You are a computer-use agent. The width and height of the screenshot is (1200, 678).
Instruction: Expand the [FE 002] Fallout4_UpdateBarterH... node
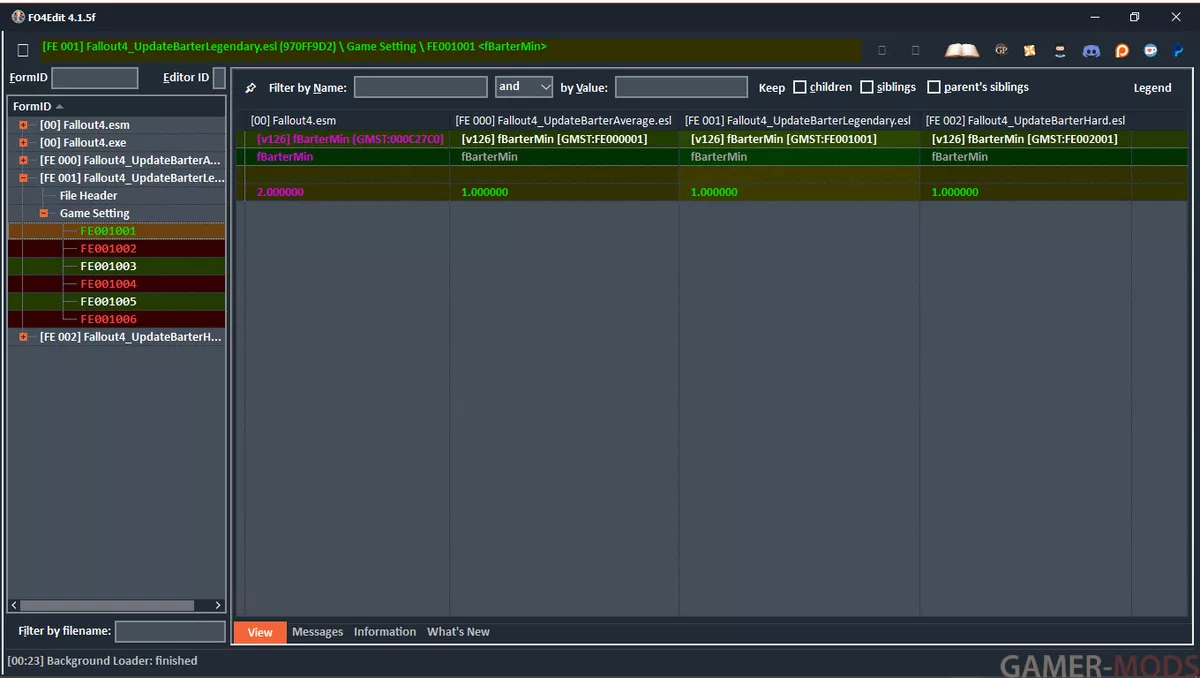(23, 337)
